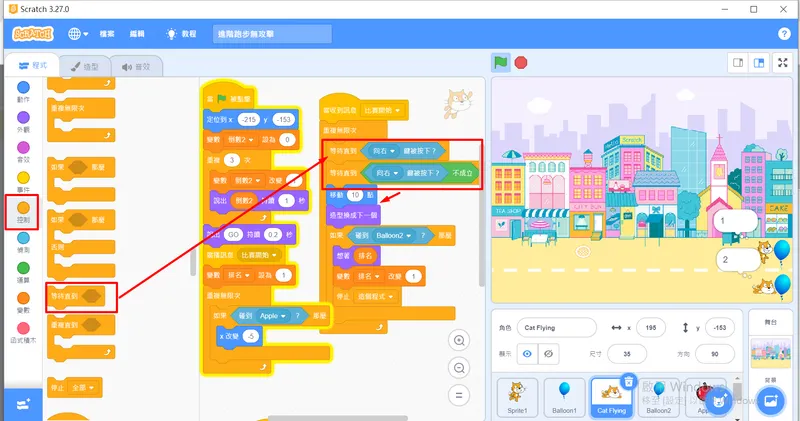Click the choose a backdrop button
Viewport: 800px width, 421px height.
(771, 401)
